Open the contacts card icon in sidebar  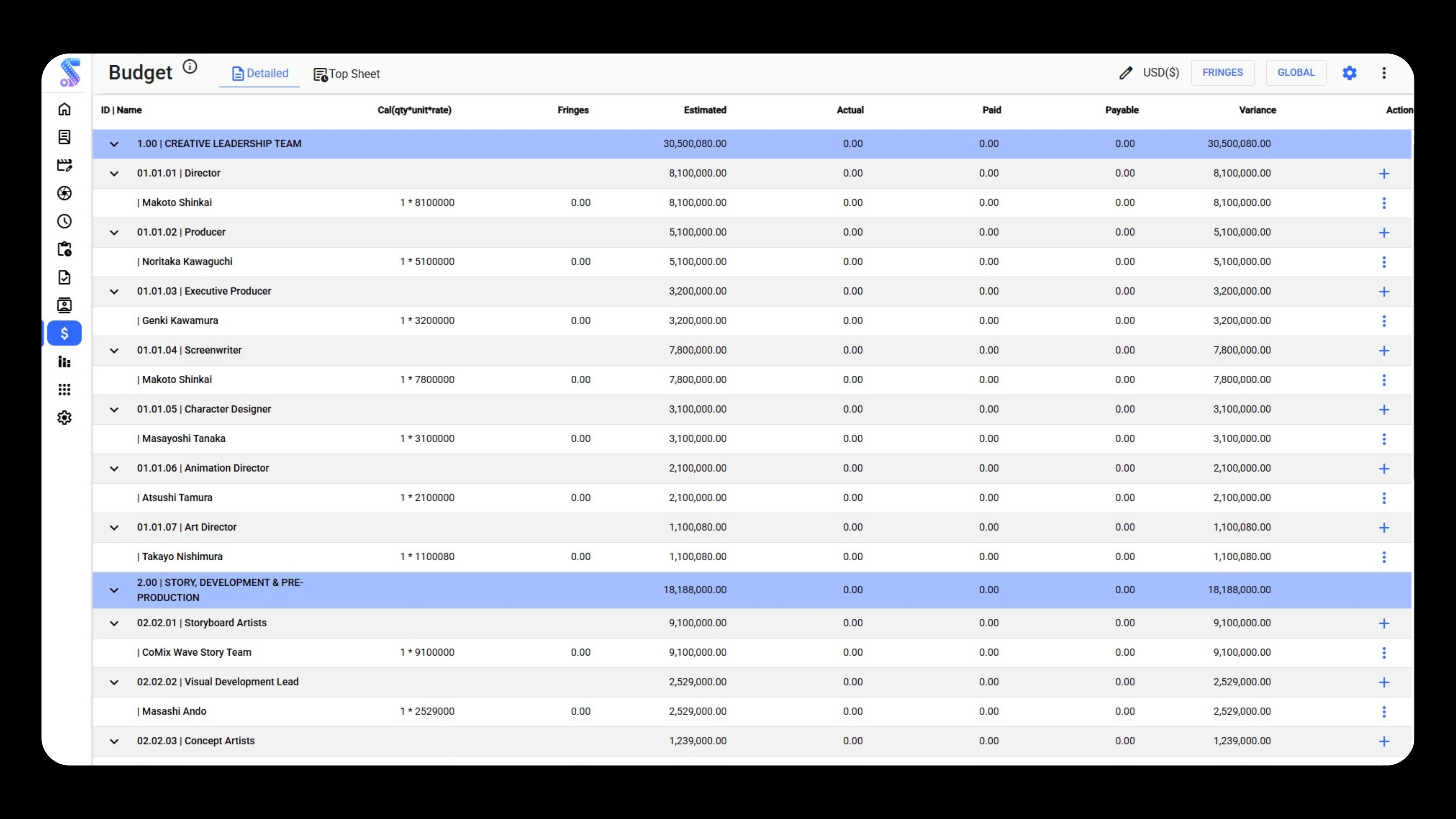coord(65,305)
